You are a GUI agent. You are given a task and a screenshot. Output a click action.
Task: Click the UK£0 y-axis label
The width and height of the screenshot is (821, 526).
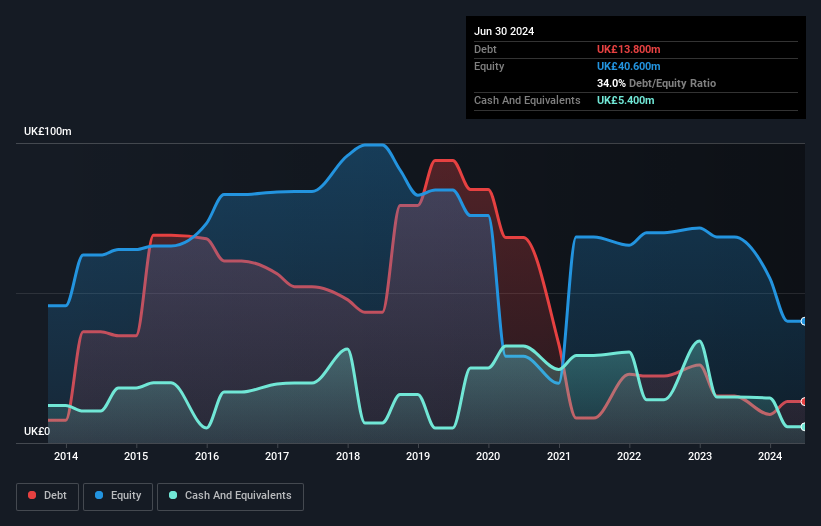tap(37, 431)
